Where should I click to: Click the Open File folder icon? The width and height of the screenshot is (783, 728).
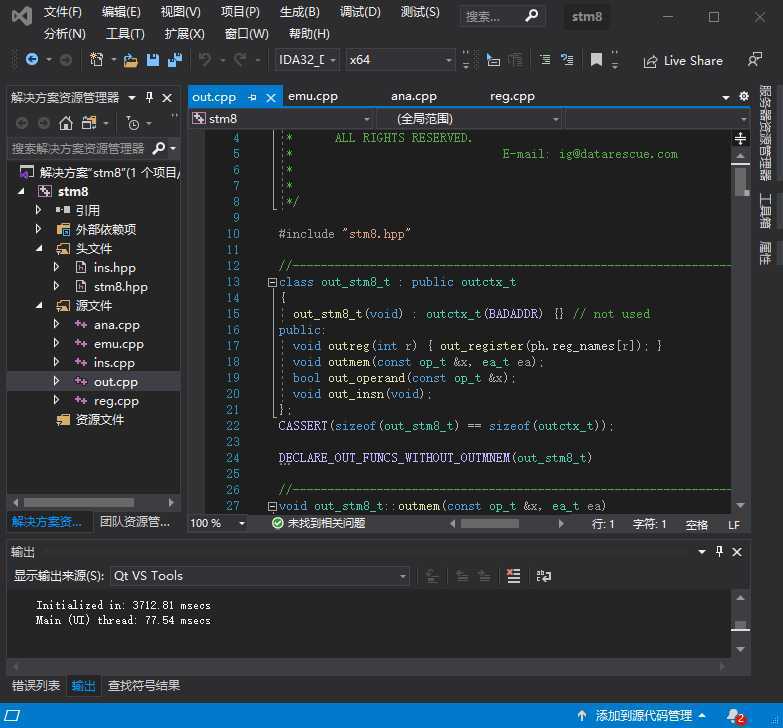(131, 60)
